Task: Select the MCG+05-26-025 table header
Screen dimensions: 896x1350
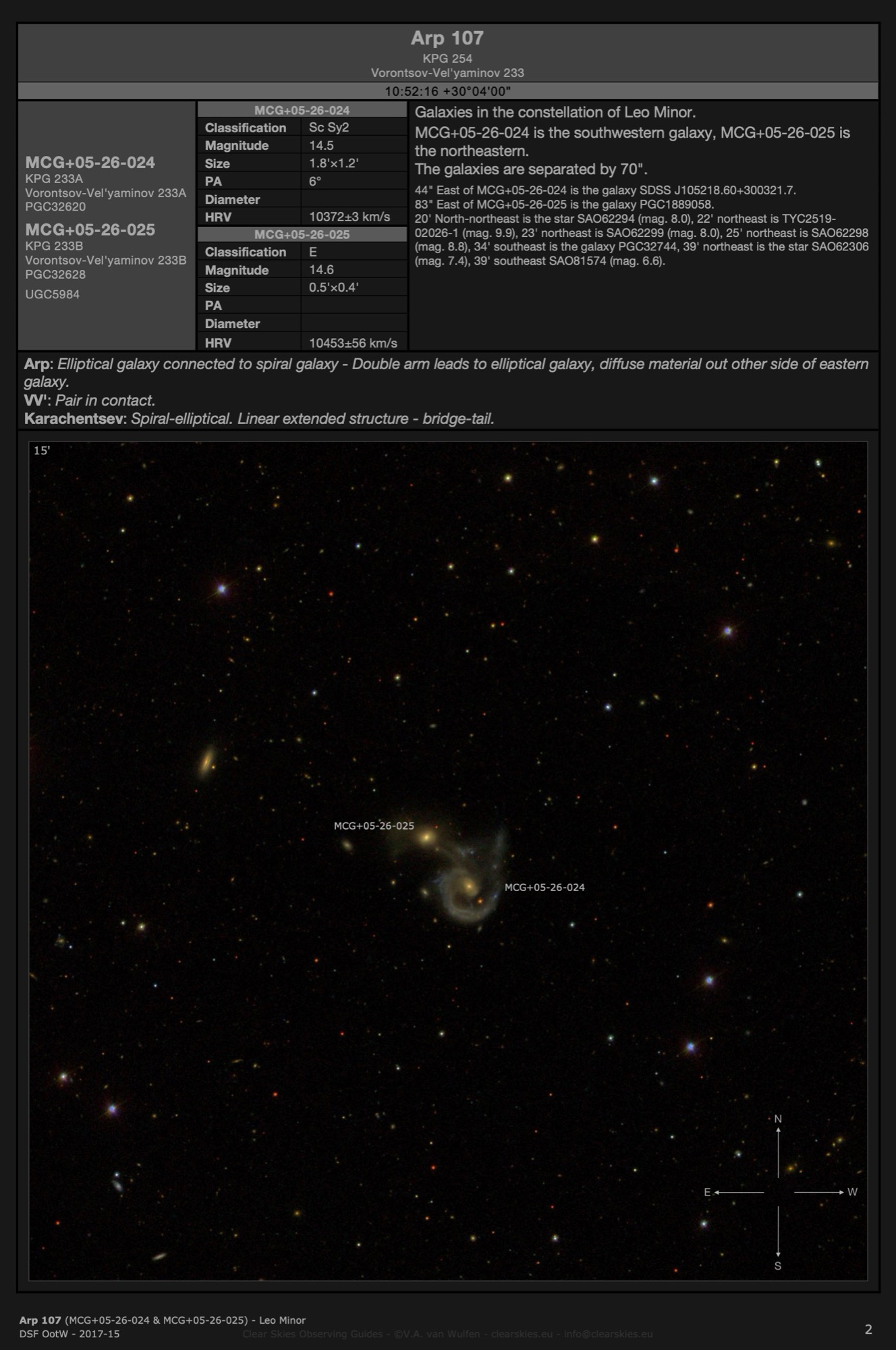Action: click(302, 234)
